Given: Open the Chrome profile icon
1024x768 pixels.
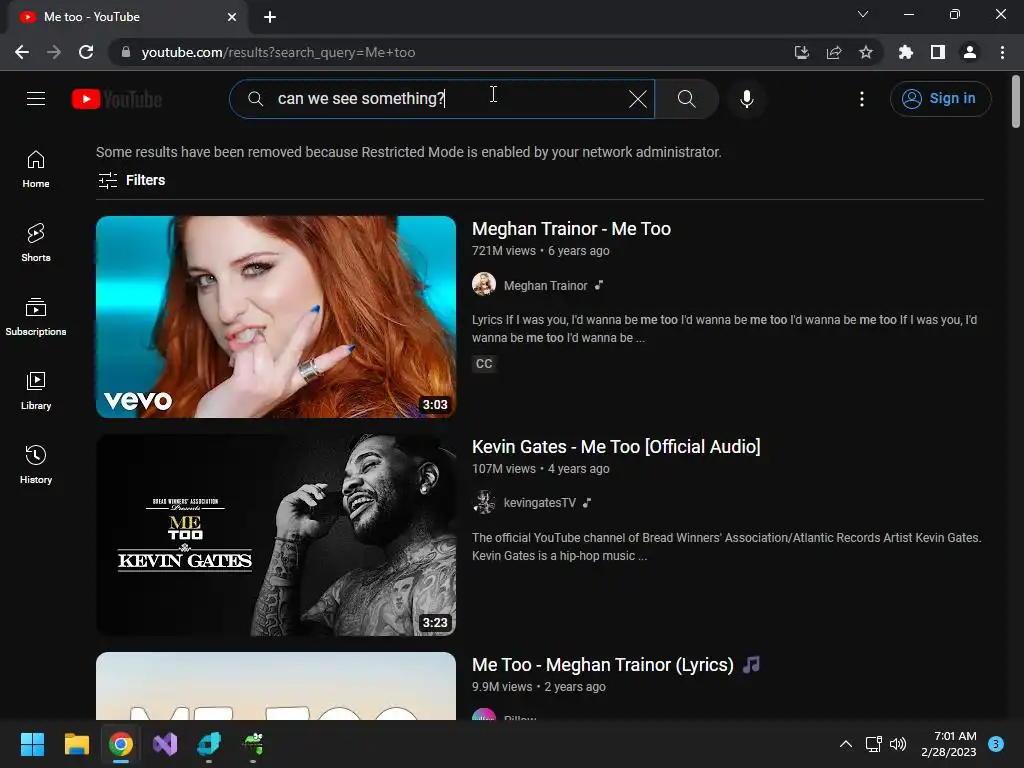Looking at the screenshot, I should [970, 52].
